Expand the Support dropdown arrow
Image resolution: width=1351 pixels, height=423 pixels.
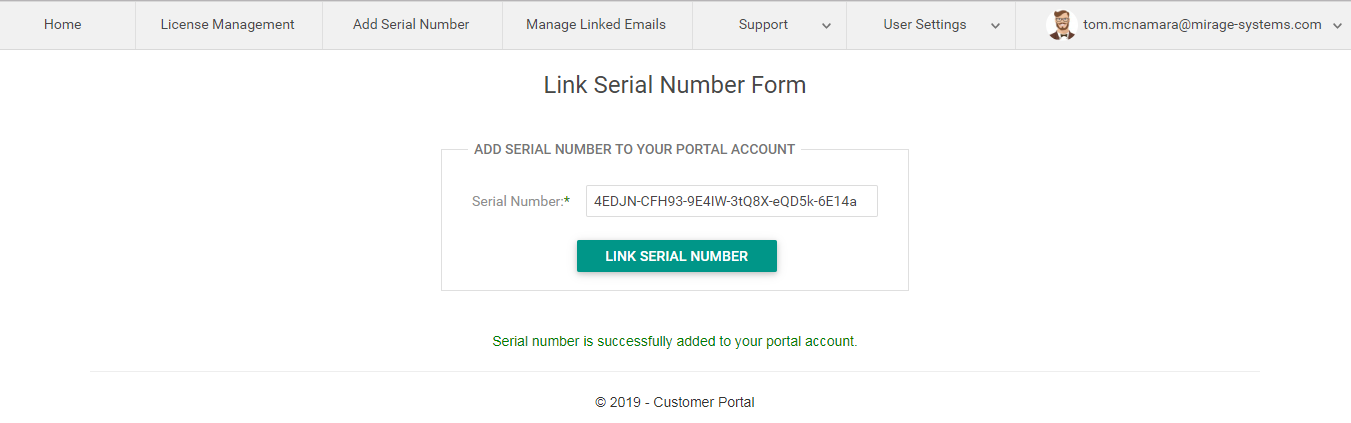coord(826,26)
